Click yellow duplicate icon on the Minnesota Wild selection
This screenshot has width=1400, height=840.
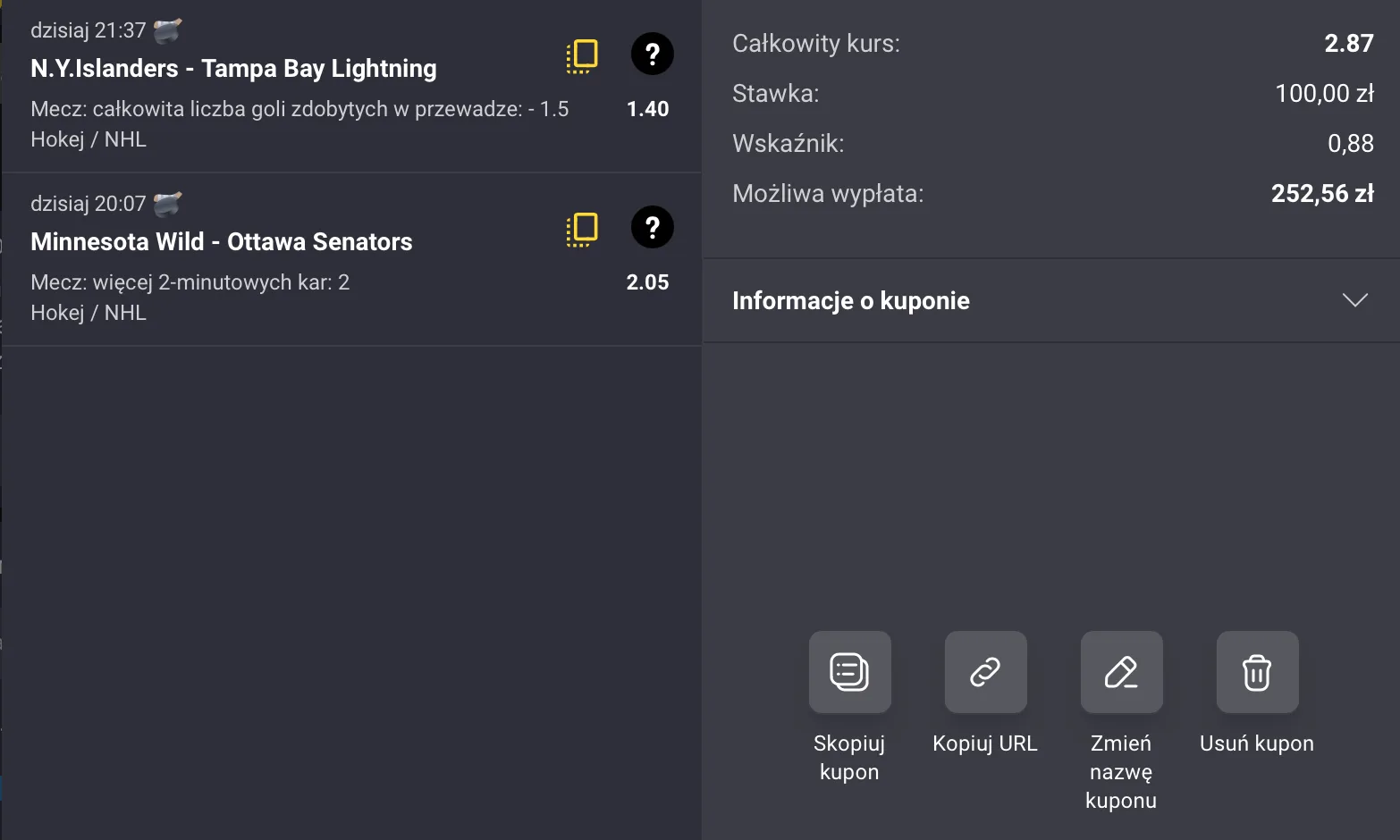pos(582,229)
